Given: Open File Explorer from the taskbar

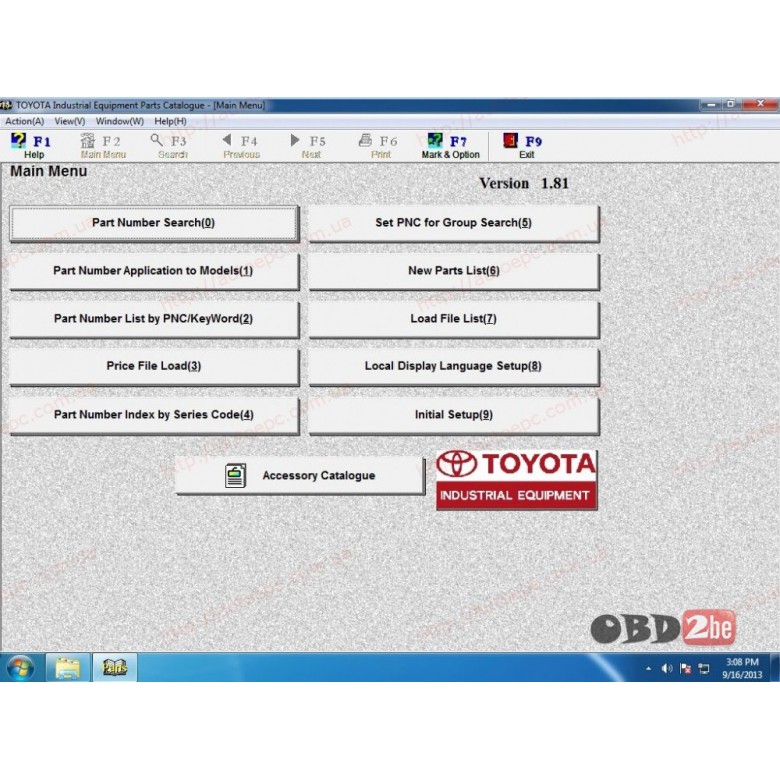Looking at the screenshot, I should [x=68, y=668].
